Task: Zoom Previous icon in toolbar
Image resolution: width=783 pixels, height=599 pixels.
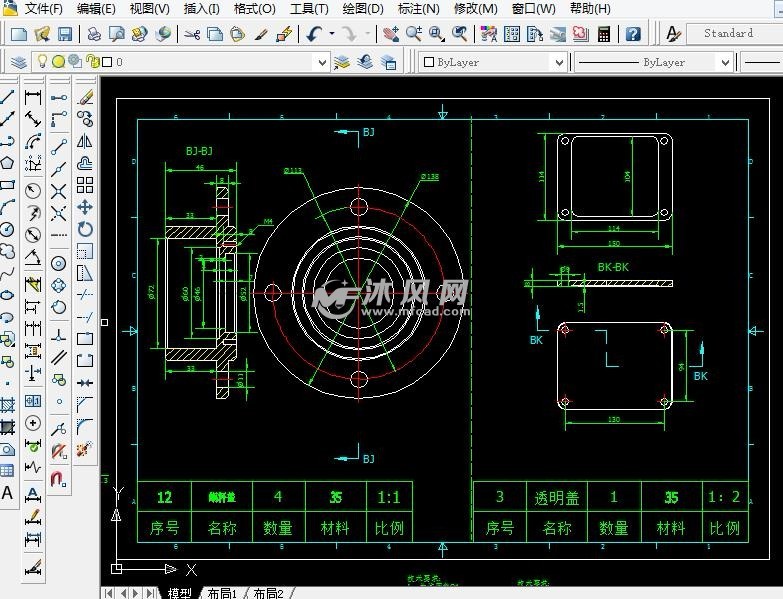Action: 459,34
